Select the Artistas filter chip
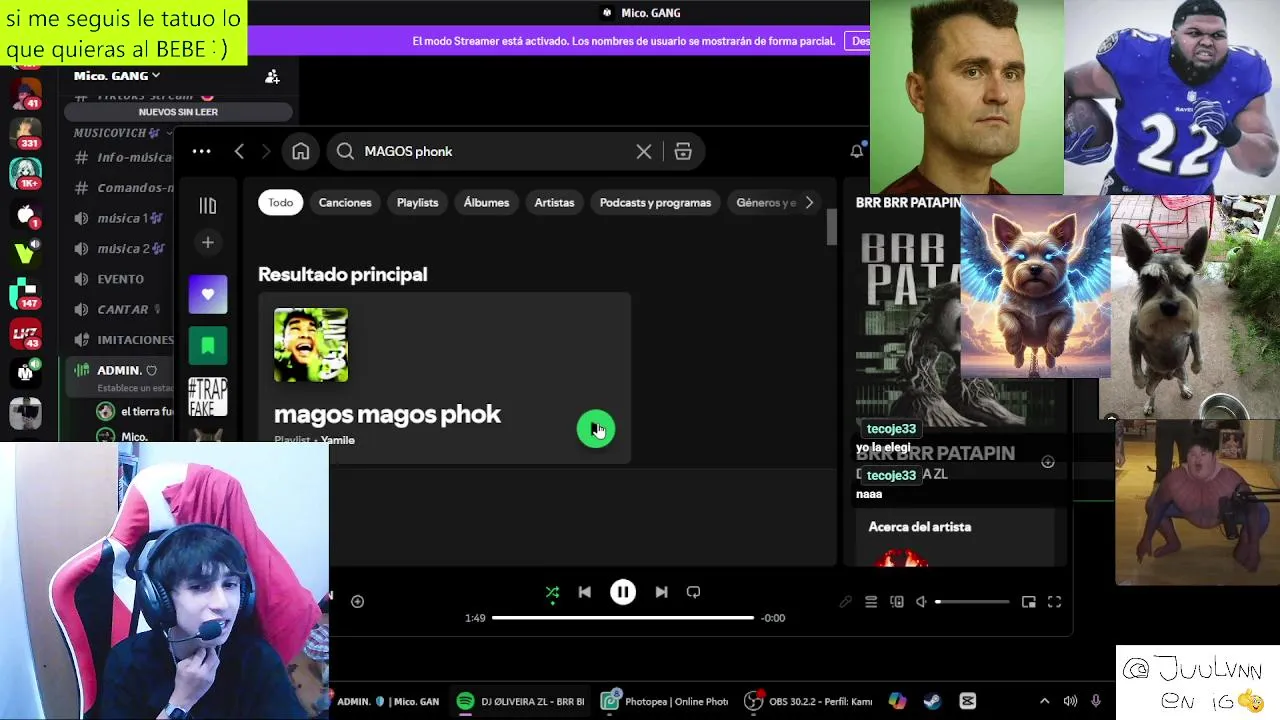Screen dimensions: 1280x720 [x=554, y=202]
